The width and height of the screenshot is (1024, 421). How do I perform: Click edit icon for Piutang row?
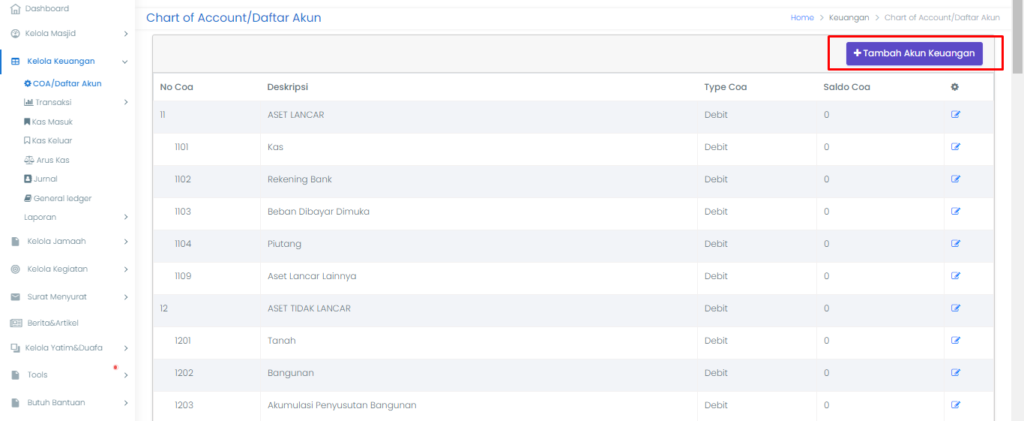955,243
